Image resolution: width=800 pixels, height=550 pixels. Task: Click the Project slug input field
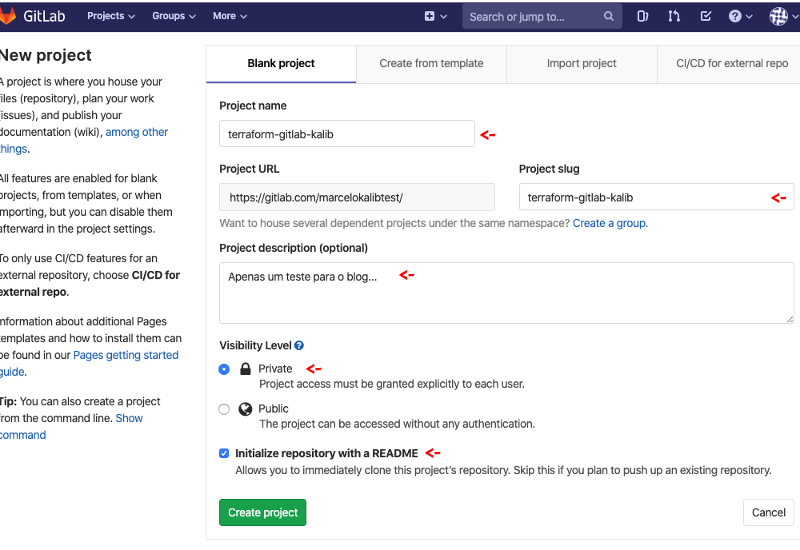(x=656, y=197)
